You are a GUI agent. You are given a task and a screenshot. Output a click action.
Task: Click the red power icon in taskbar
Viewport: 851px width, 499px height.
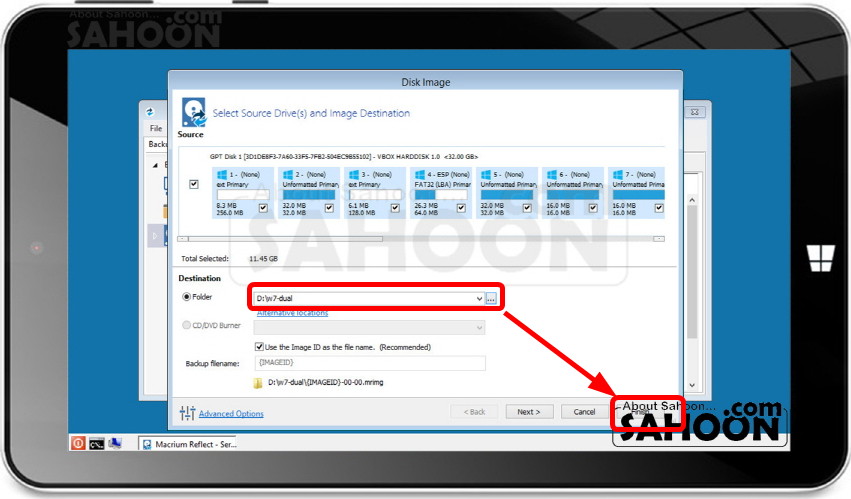pos(78,444)
